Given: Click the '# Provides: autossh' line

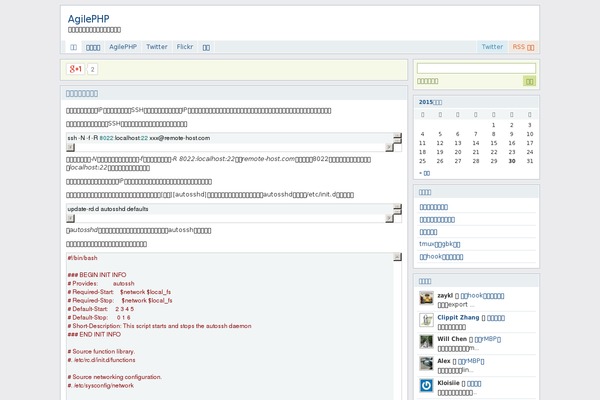Looking at the screenshot, I should (x=101, y=283).
